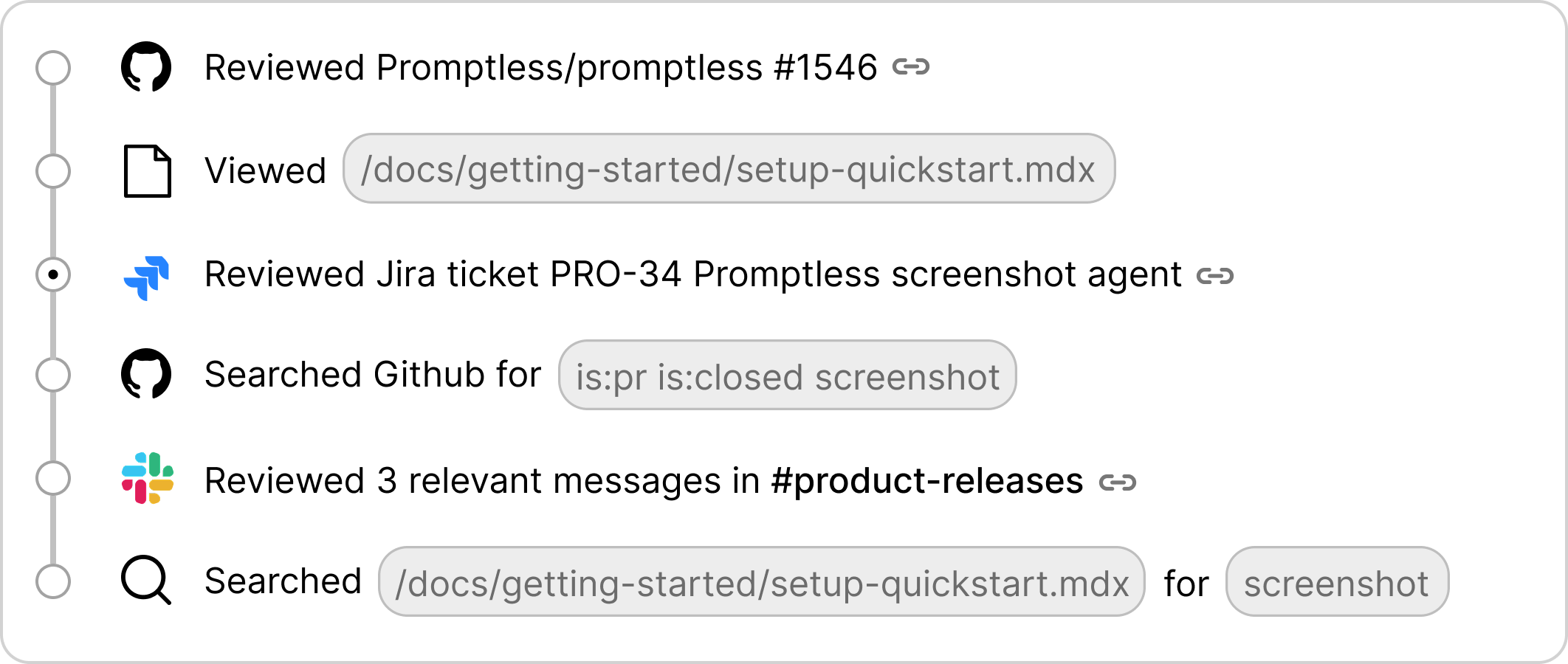Image resolution: width=1568 pixels, height=664 pixels.
Task: Select the radio circle beside the Searched Github step
Action: tap(52, 375)
